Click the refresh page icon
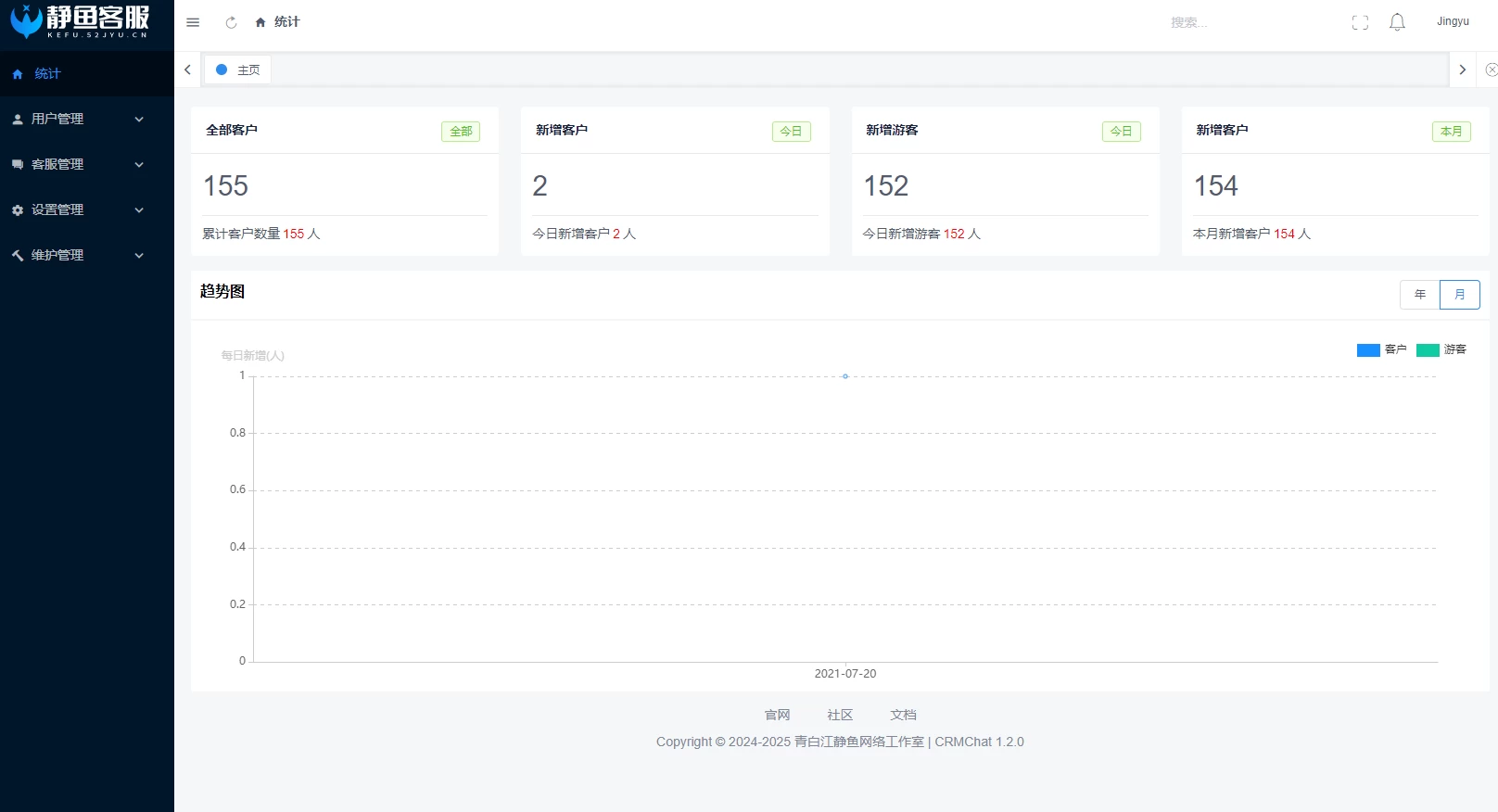1498x812 pixels. (231, 22)
